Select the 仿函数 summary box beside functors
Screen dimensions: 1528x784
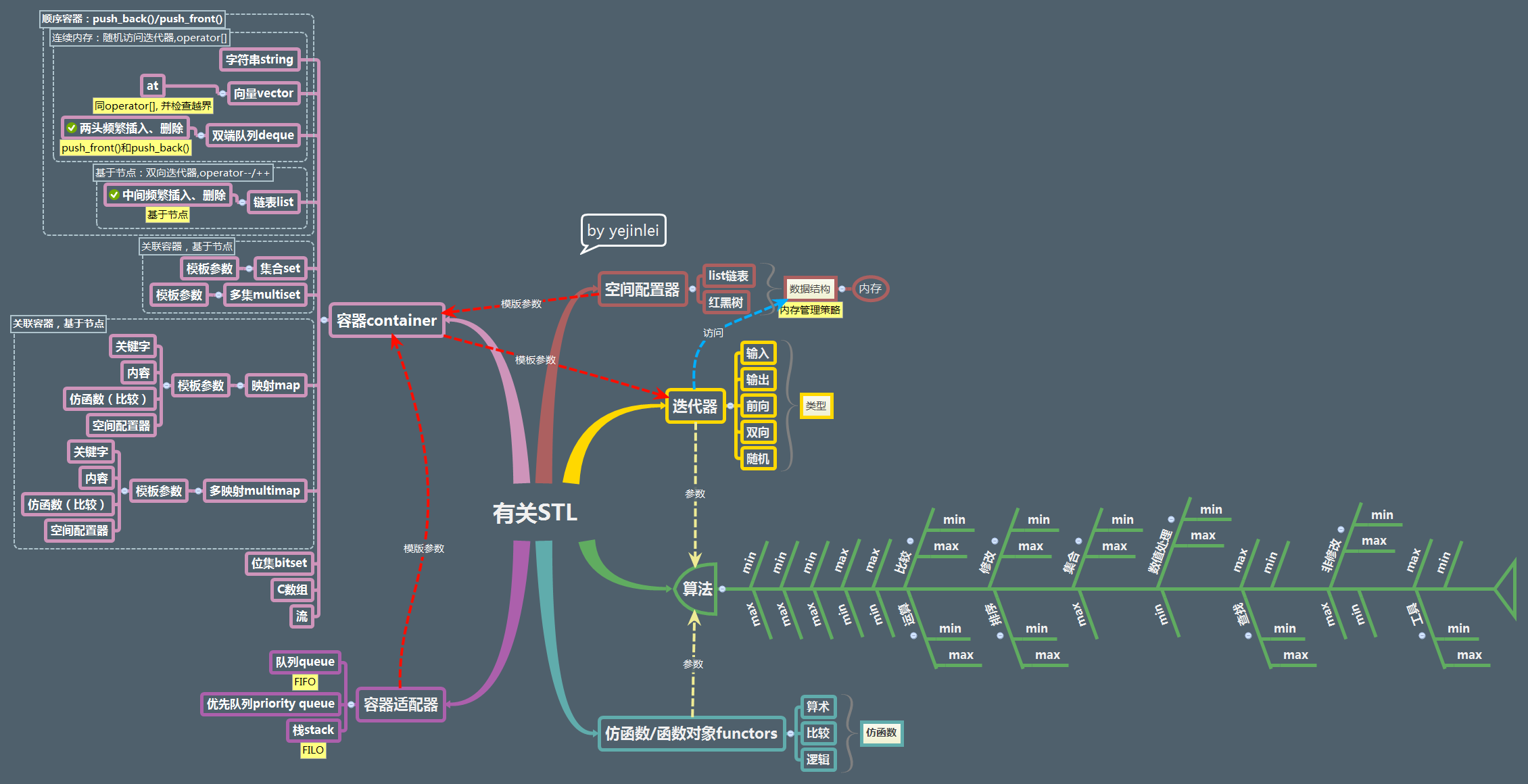point(881,733)
